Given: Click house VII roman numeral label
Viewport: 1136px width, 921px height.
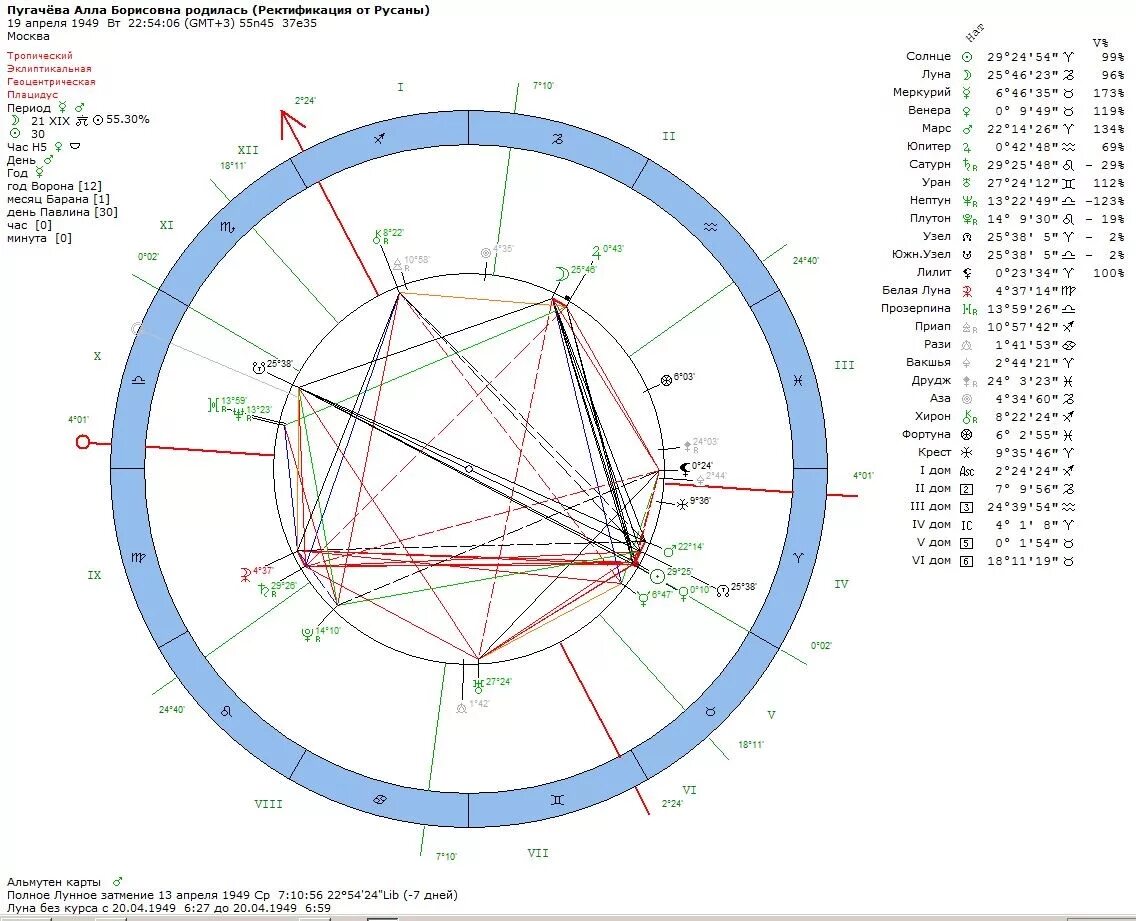Looking at the screenshot, I should [x=538, y=854].
